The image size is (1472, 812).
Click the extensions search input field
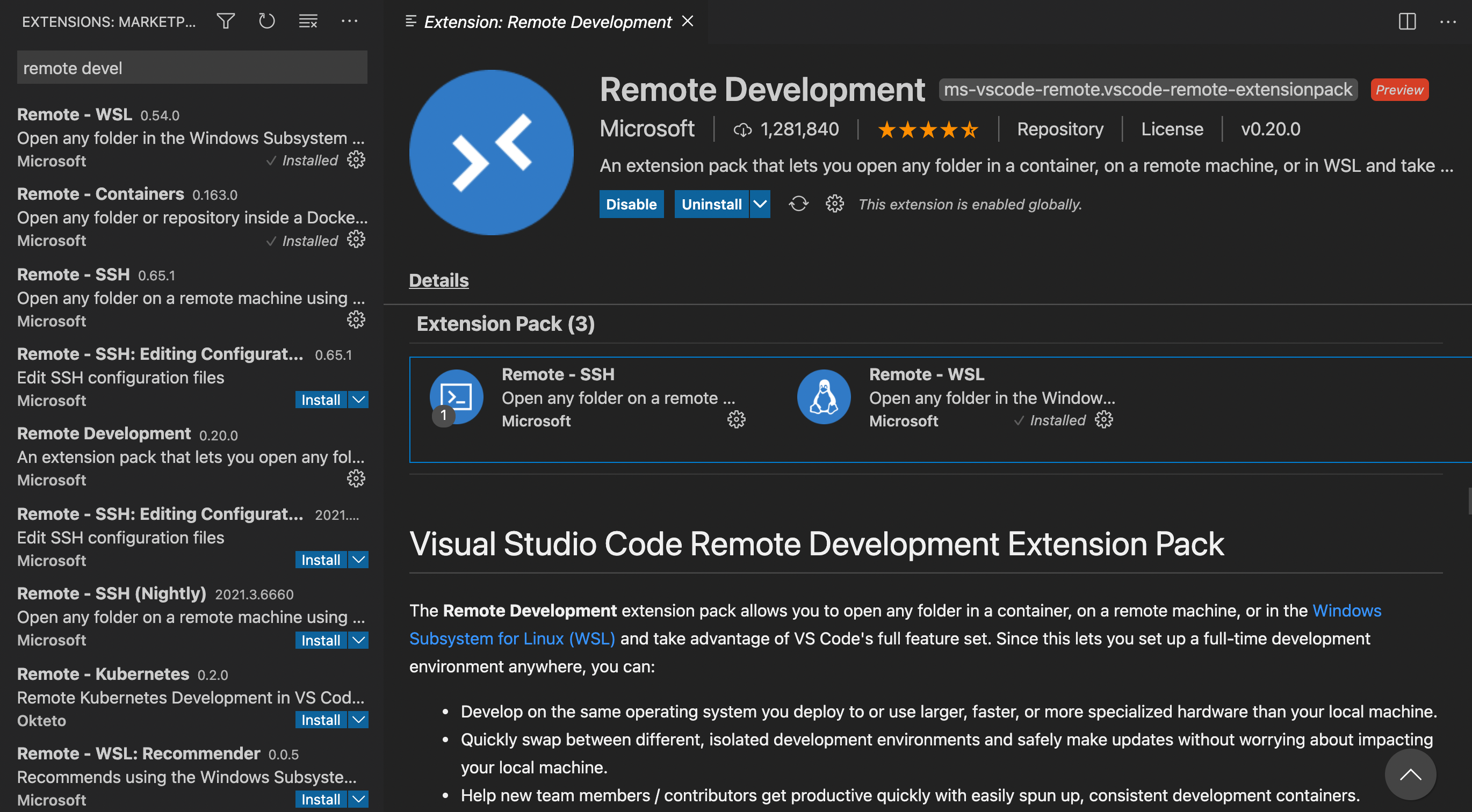192,68
